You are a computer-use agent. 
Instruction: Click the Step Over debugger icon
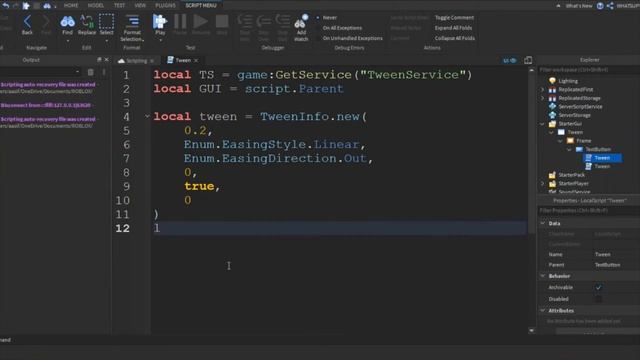point(264,21)
